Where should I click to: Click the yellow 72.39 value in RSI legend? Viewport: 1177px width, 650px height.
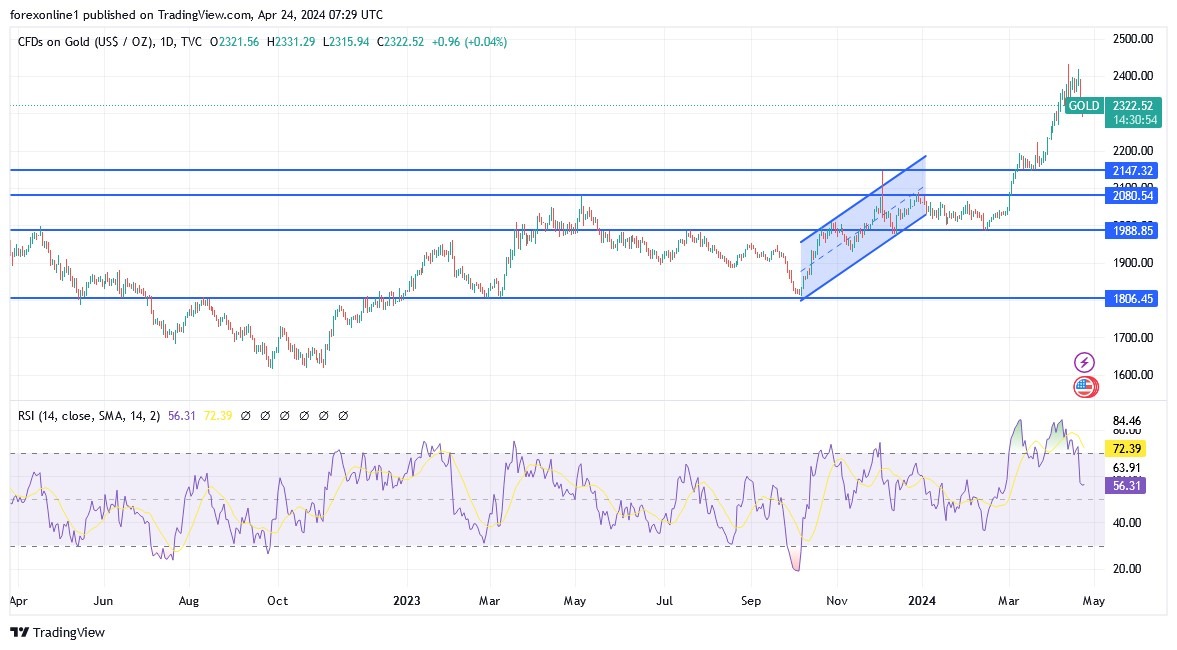pyautogui.click(x=218, y=416)
